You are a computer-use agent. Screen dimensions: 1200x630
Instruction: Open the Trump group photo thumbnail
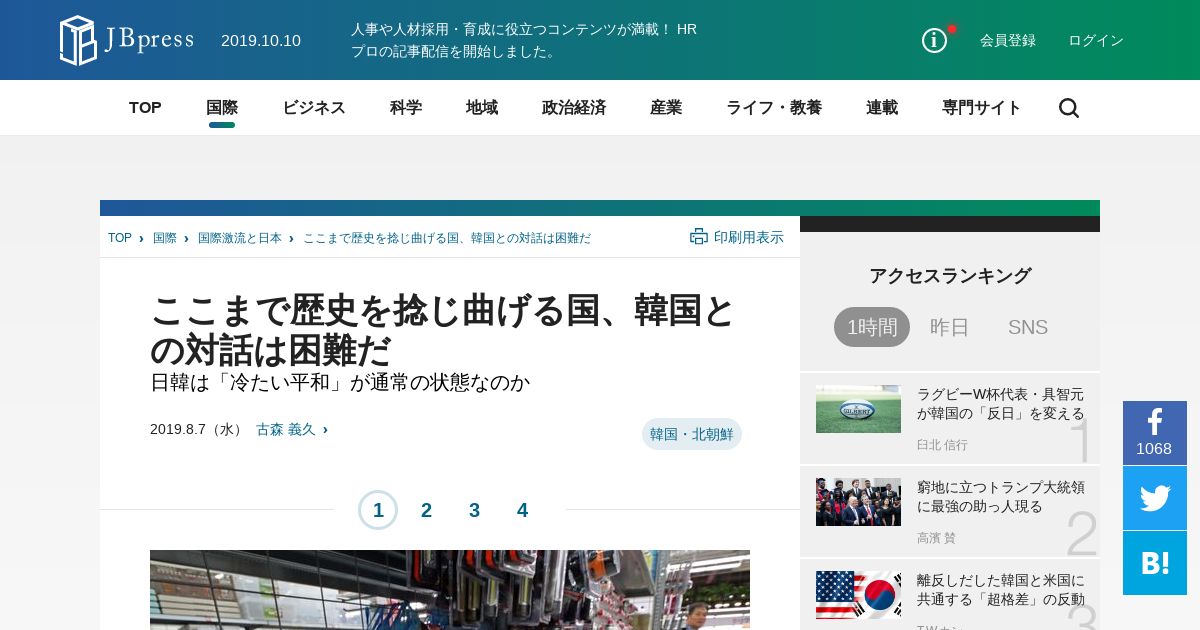pos(858,502)
